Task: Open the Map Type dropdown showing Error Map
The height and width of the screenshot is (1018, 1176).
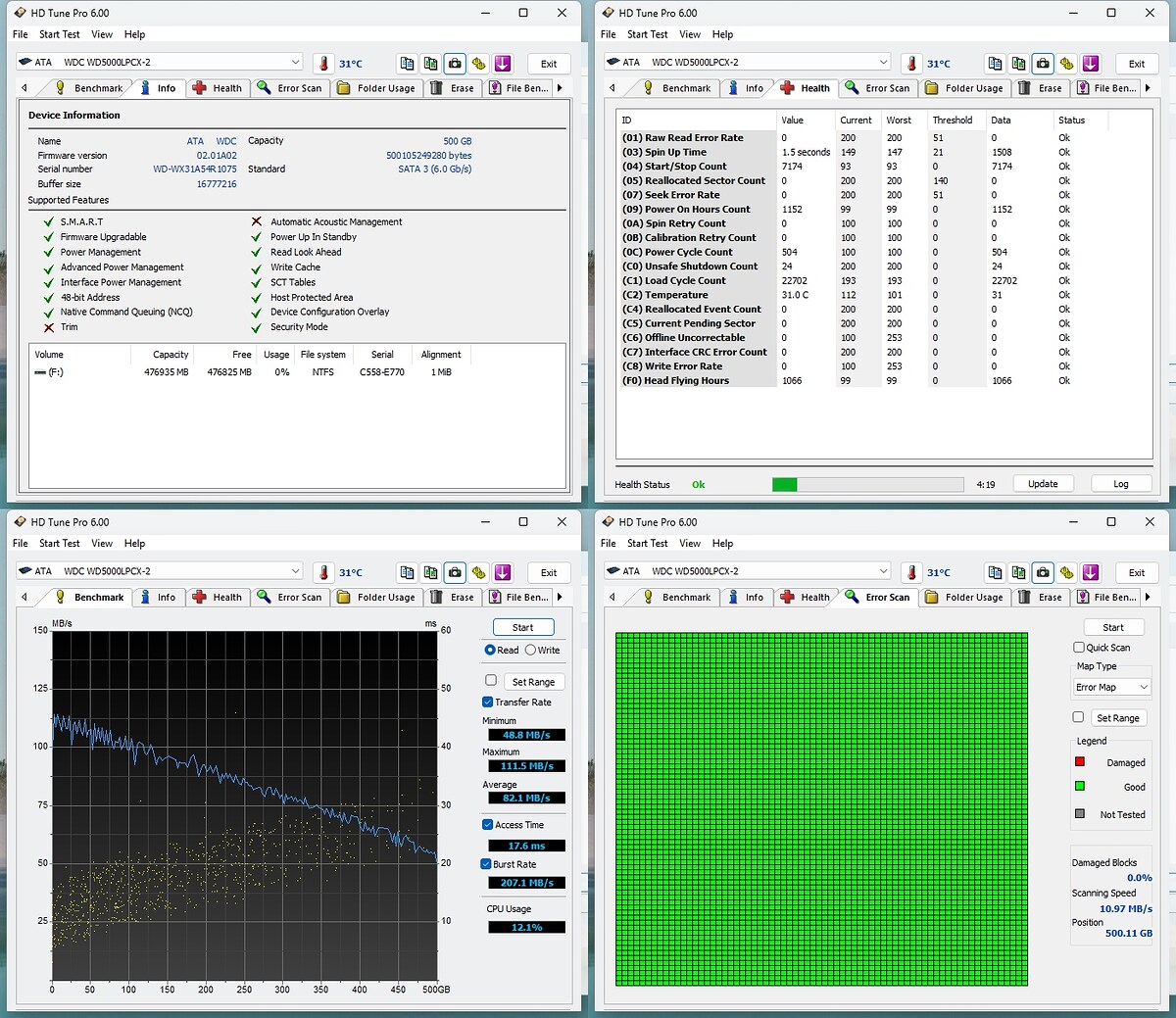Action: [x=1111, y=687]
